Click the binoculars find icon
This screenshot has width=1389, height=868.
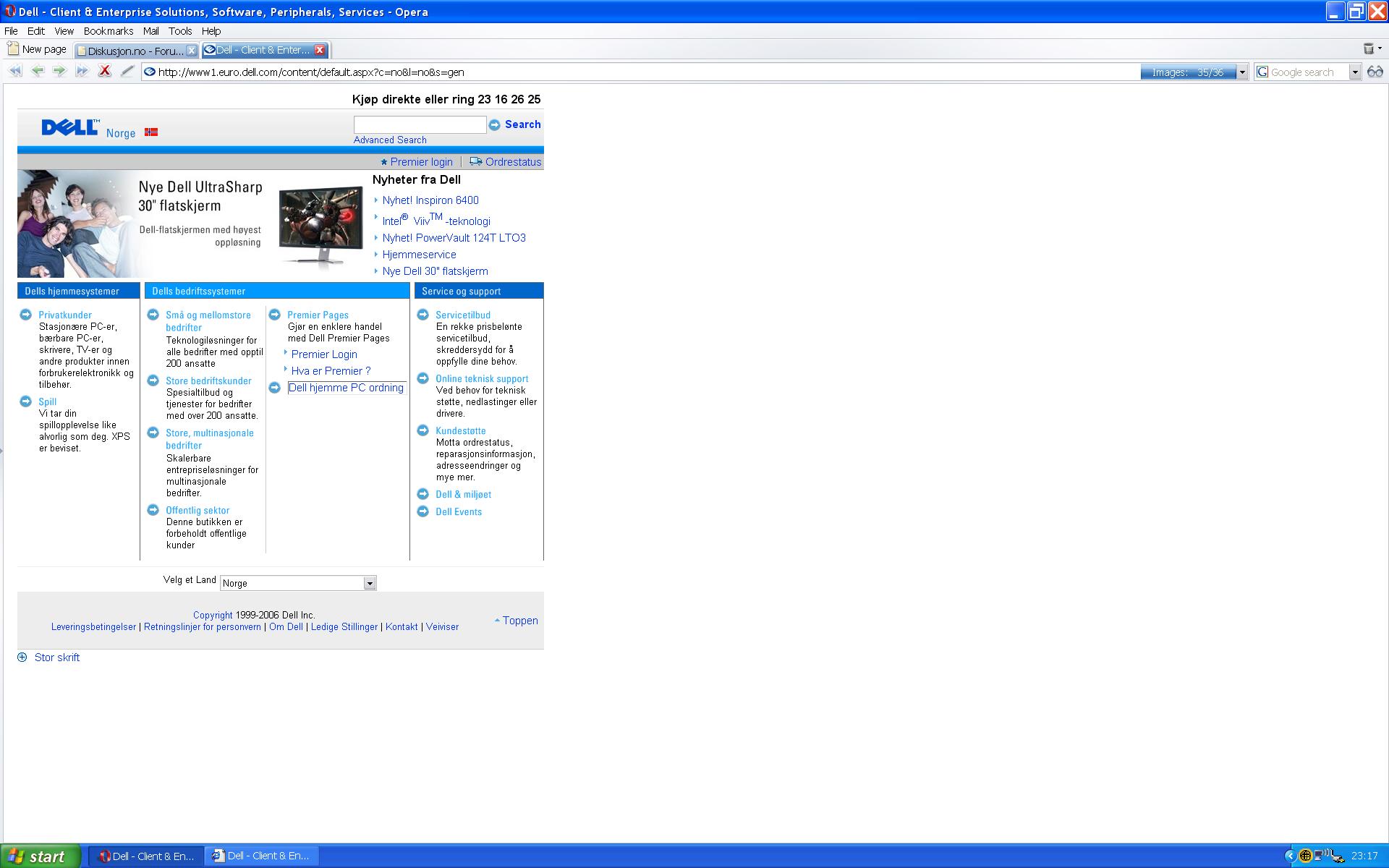1375,72
